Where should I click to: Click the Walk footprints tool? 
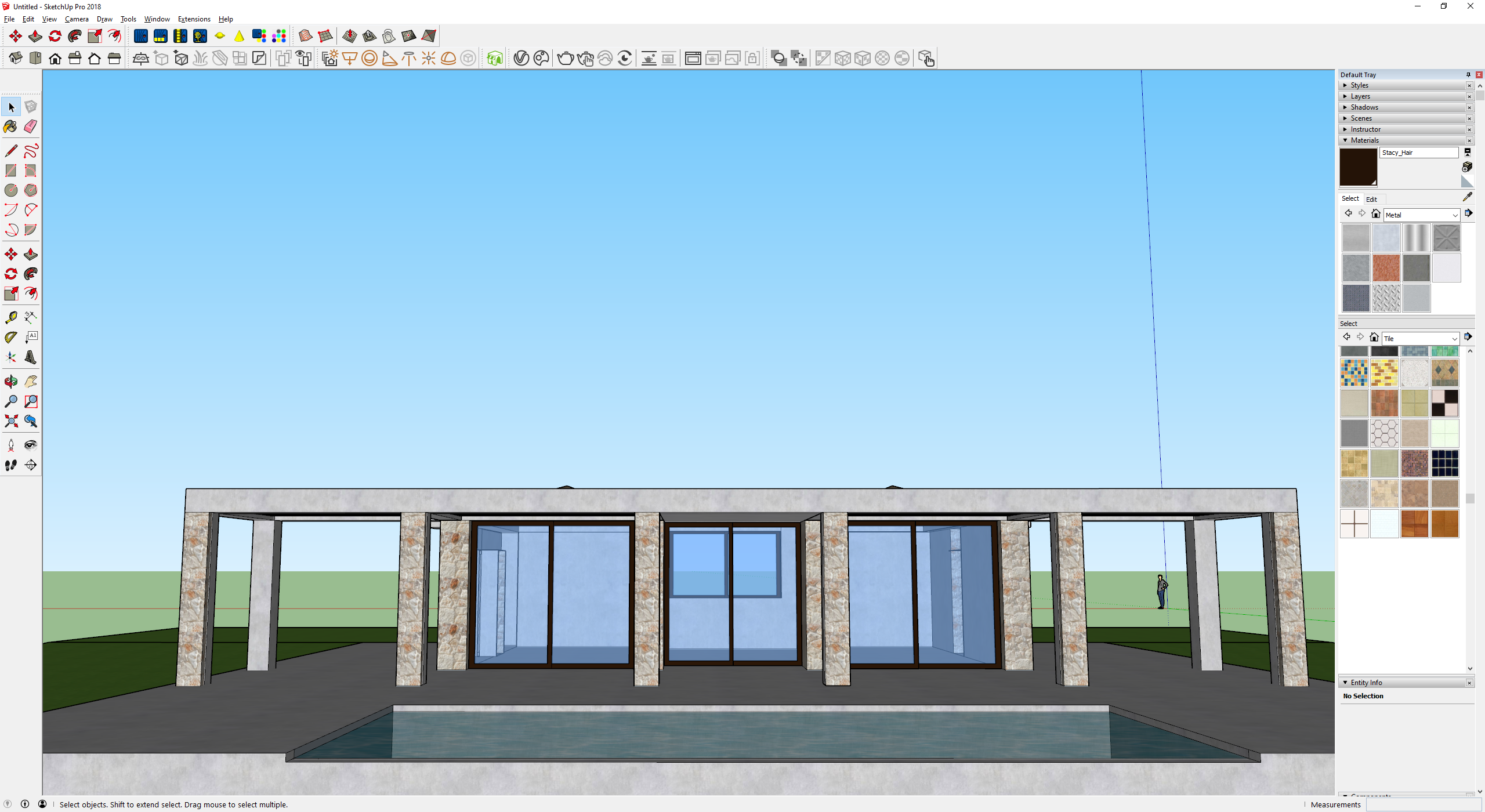pyautogui.click(x=10, y=465)
